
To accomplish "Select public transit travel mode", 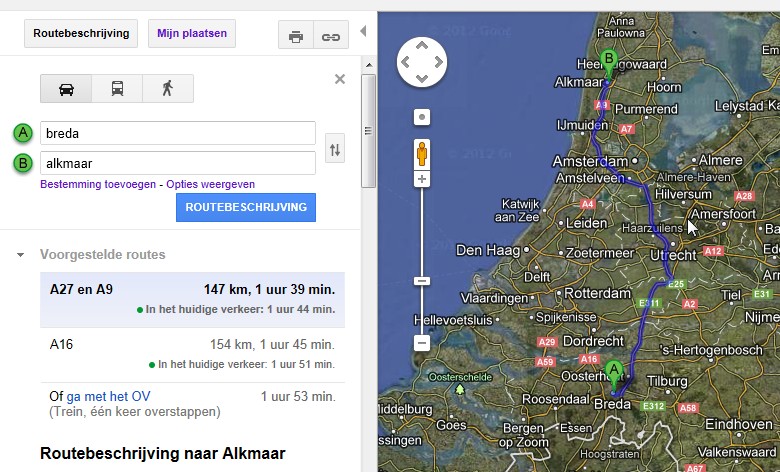I will (x=117, y=89).
